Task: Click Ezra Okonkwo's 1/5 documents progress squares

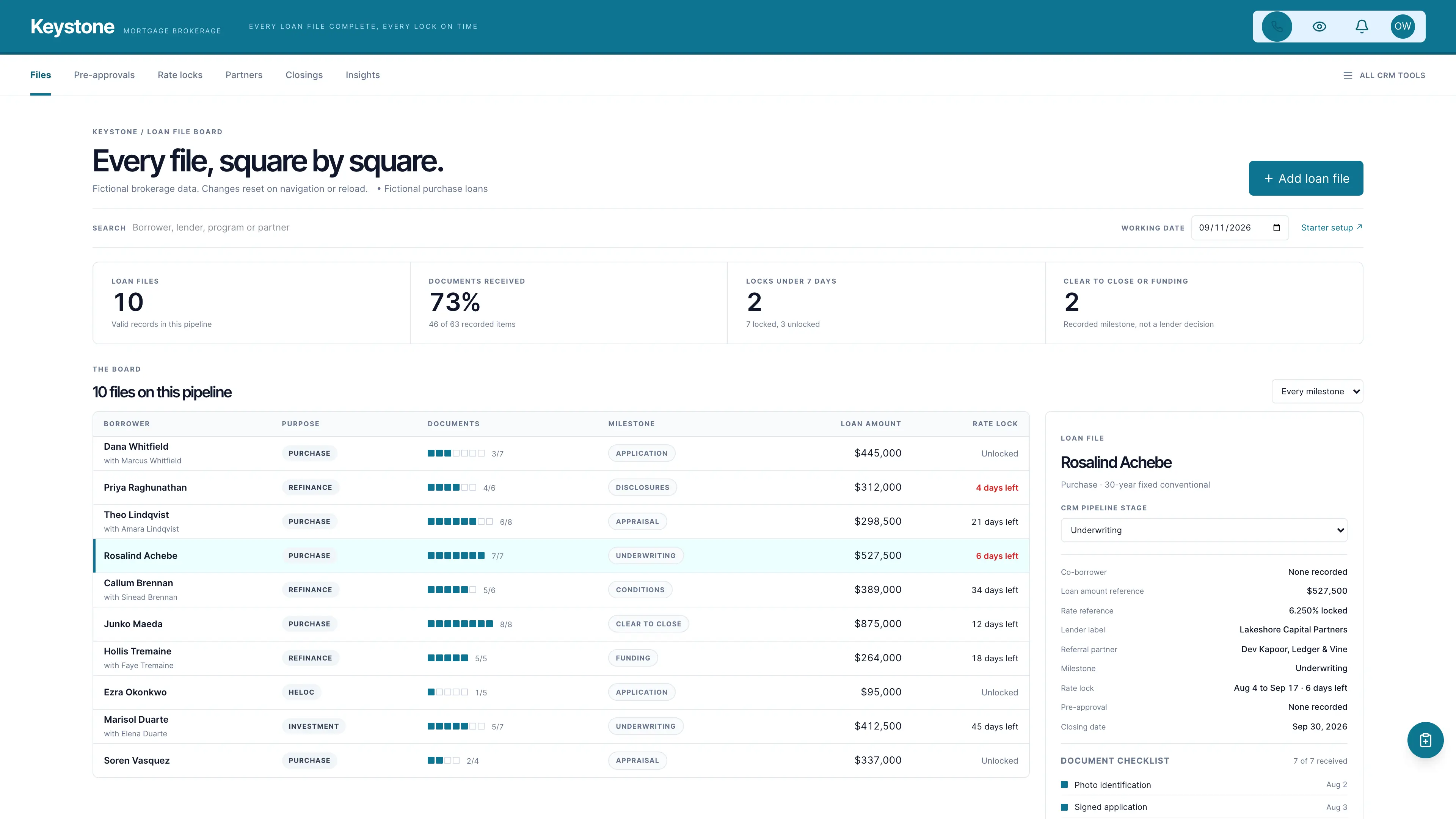Action: pyautogui.click(x=448, y=692)
